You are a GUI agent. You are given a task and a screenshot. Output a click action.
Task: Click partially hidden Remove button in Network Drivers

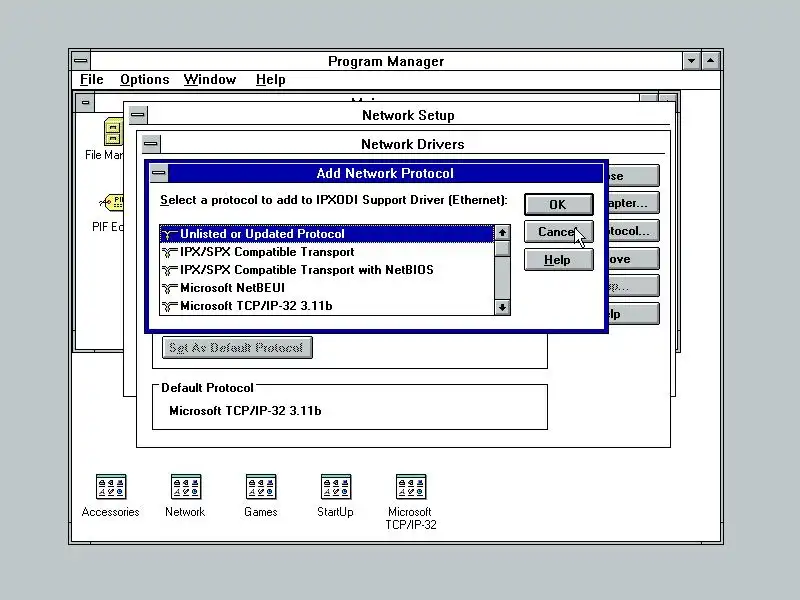click(x=634, y=259)
